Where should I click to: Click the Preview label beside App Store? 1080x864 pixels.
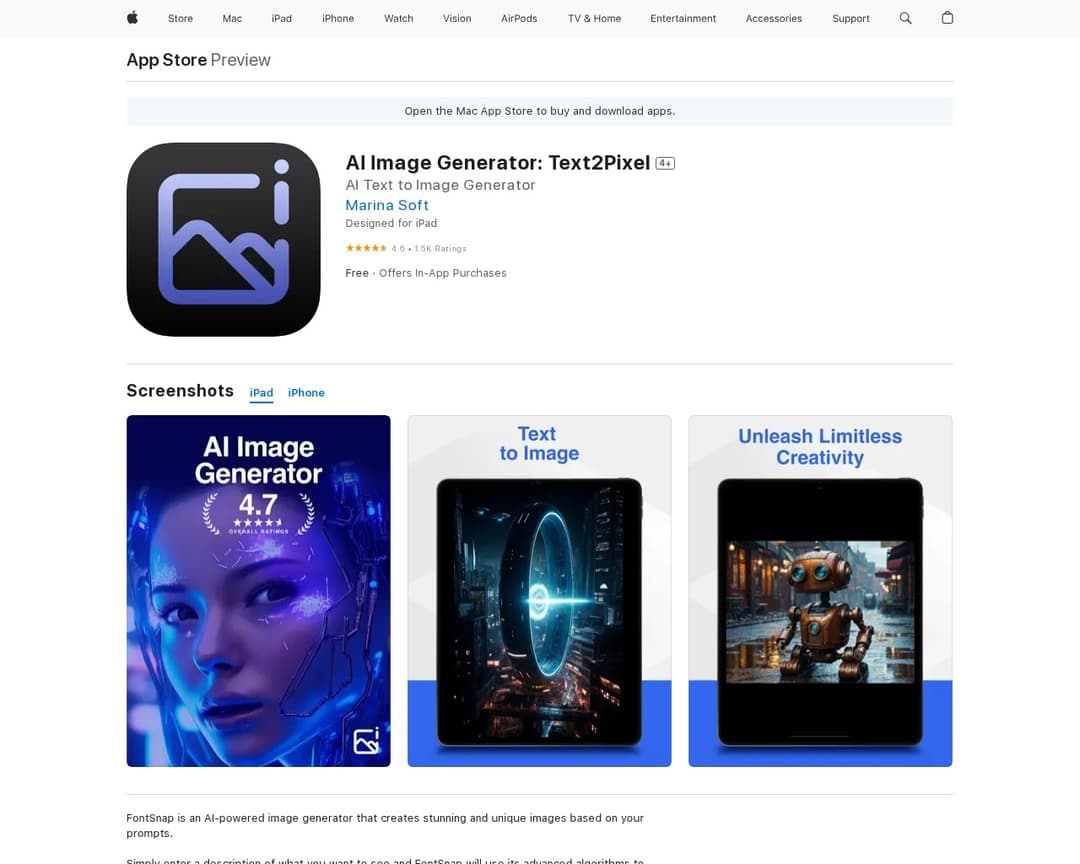pos(240,60)
